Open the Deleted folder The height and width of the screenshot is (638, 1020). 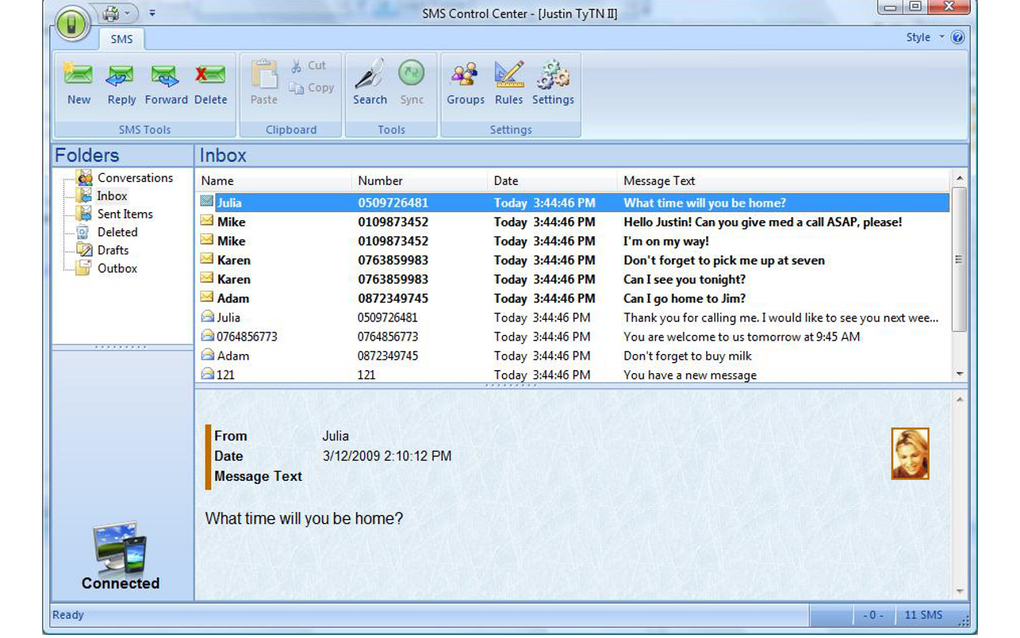(117, 232)
